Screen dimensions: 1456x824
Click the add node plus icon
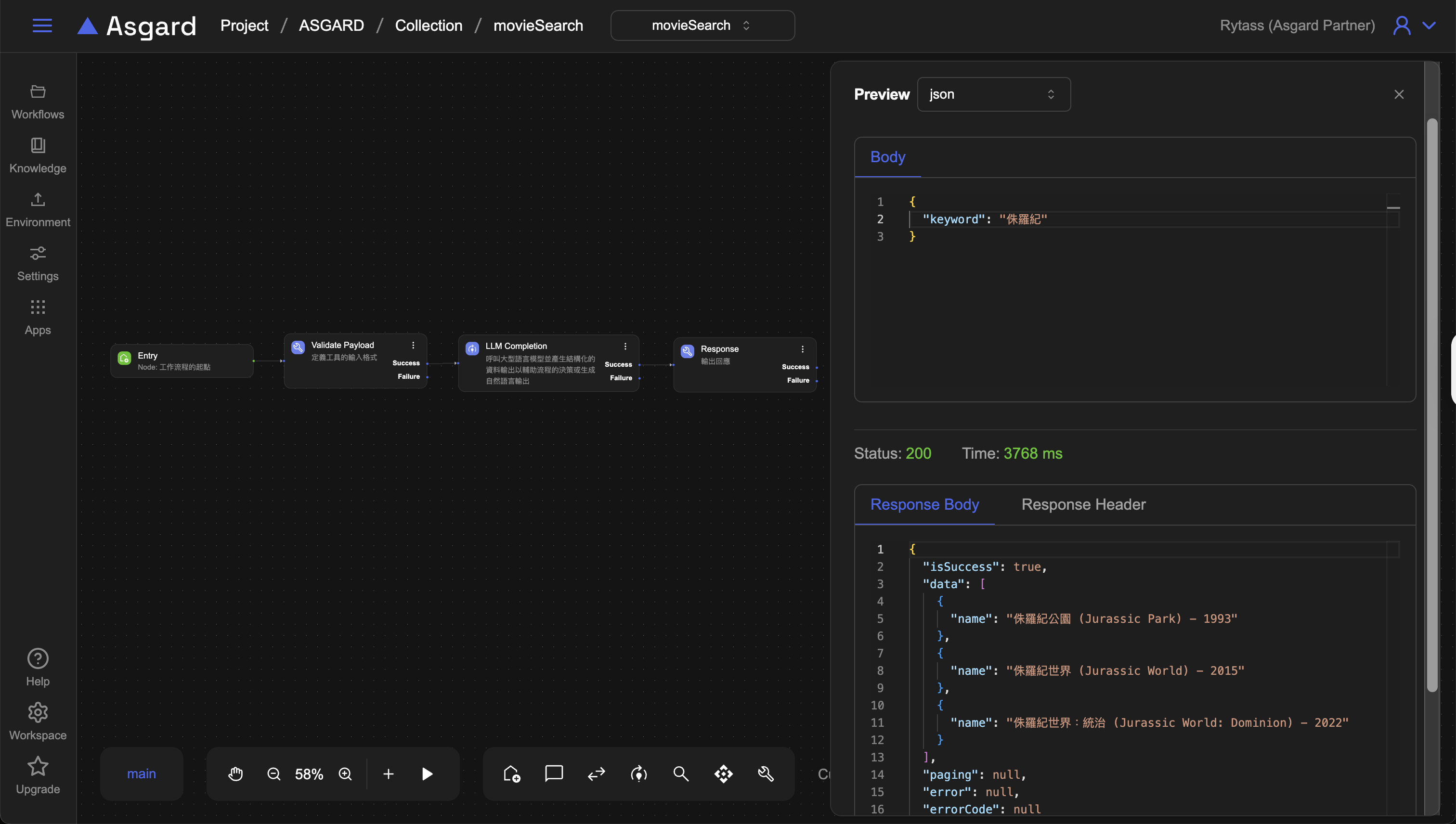(x=389, y=773)
